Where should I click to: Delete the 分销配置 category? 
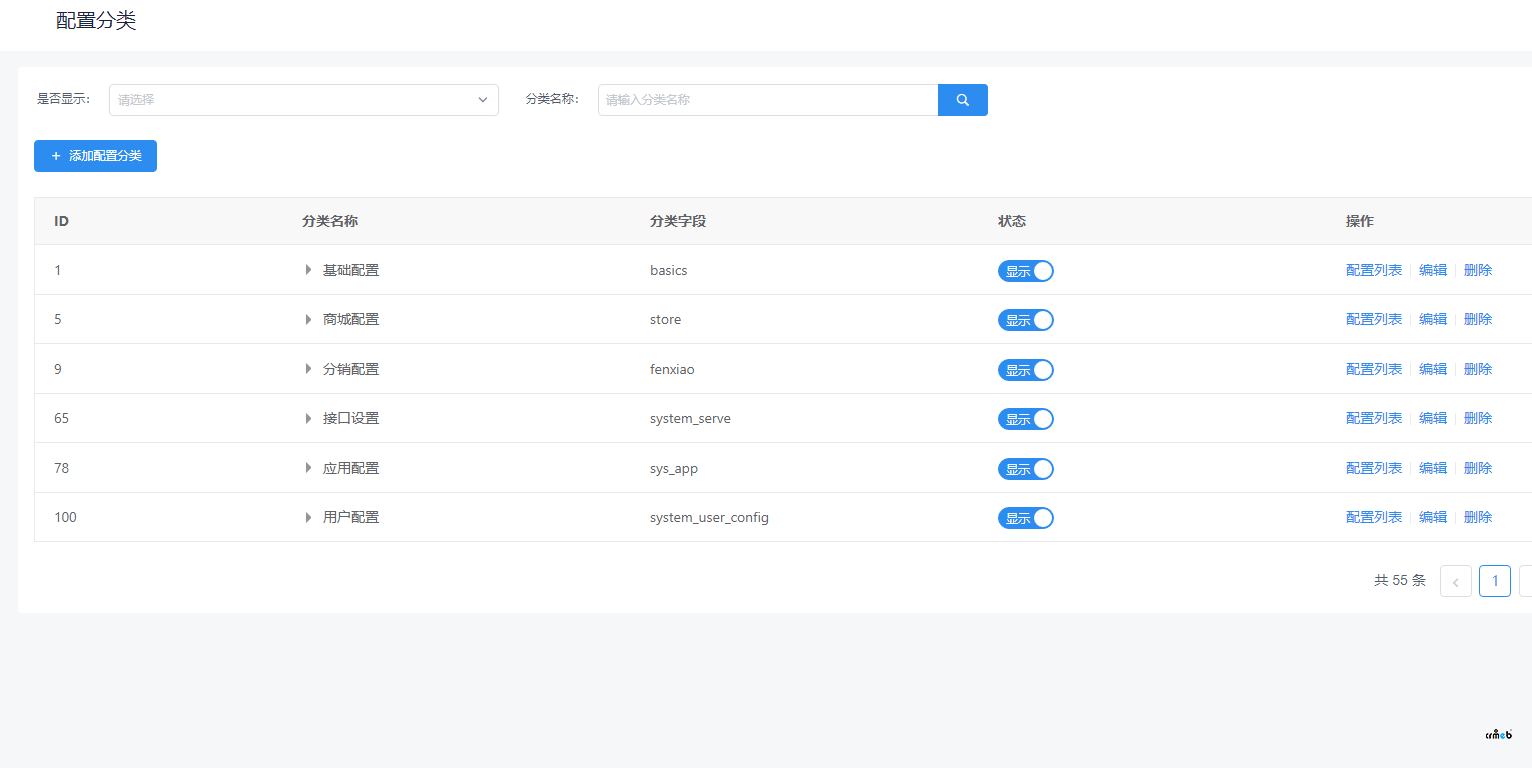pyautogui.click(x=1477, y=369)
